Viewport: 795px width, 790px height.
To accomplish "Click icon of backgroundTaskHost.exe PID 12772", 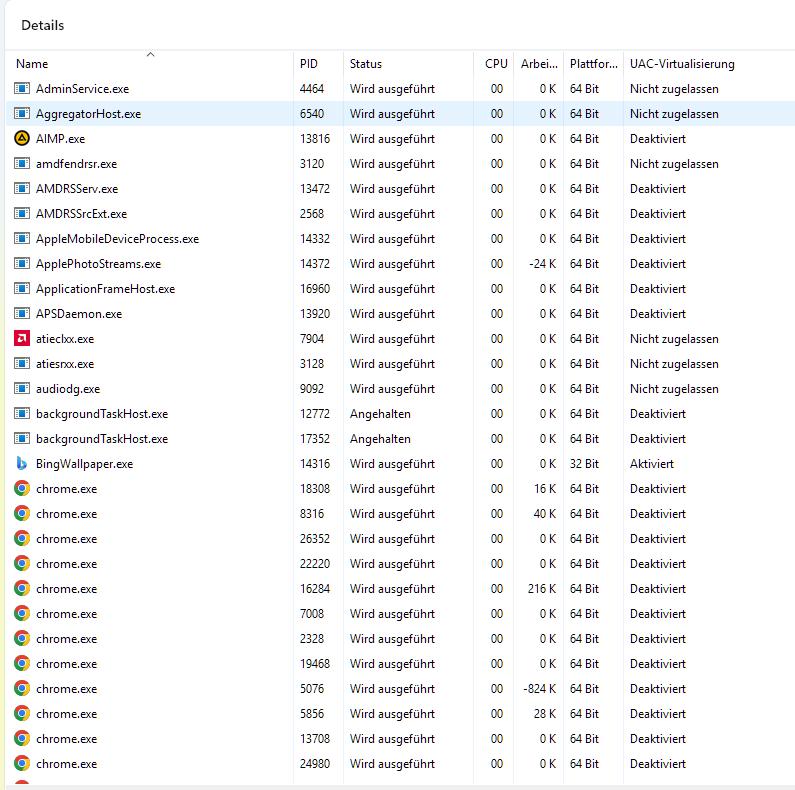I will pyautogui.click(x=22, y=413).
